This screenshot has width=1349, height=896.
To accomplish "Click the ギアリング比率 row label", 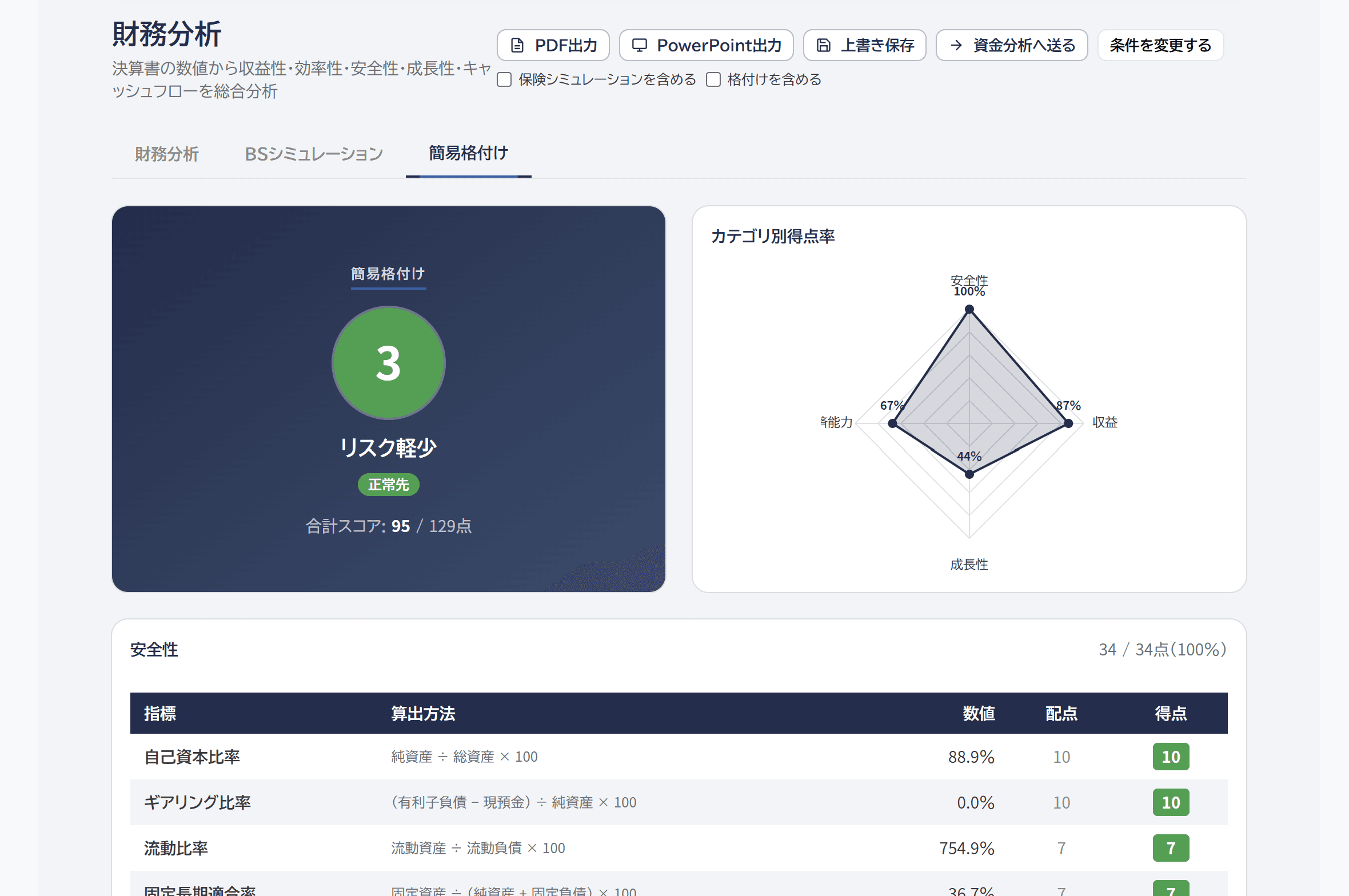I will point(197,802).
